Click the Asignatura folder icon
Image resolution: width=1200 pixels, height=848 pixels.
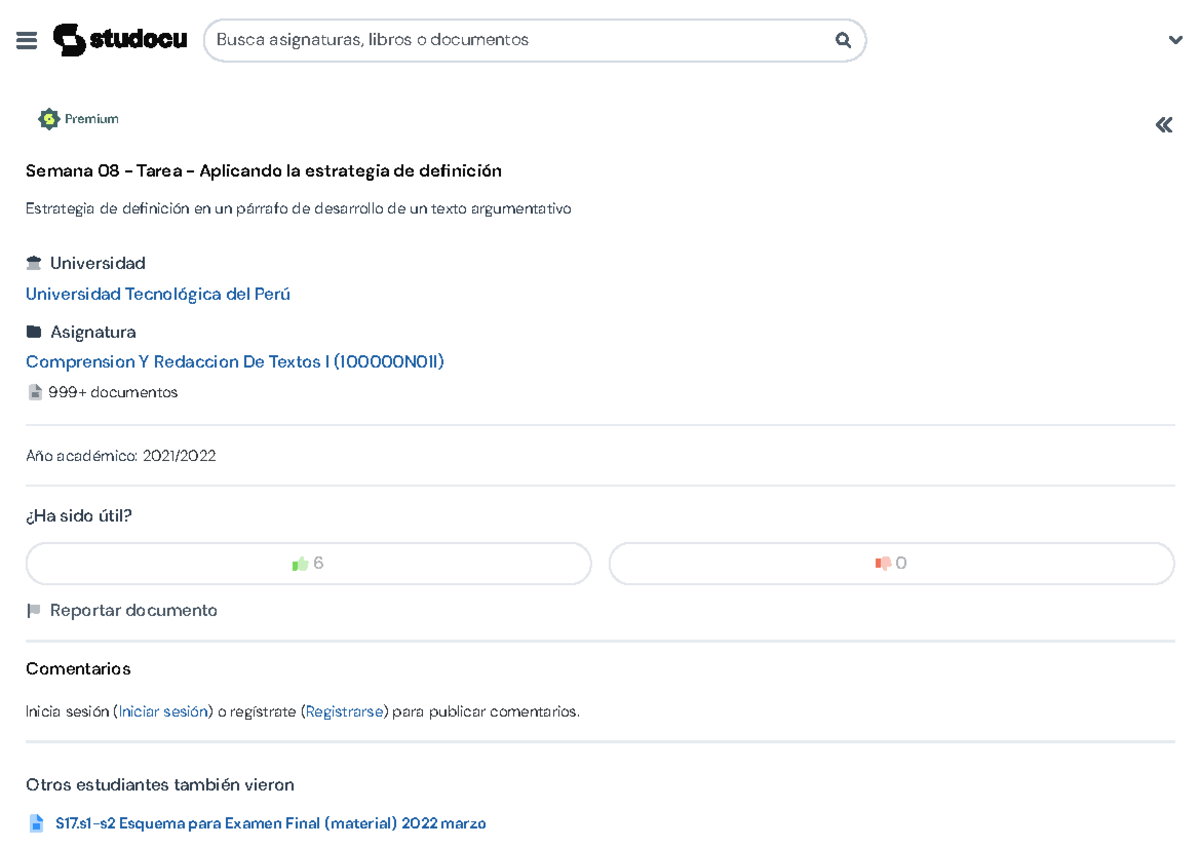pyautogui.click(x=34, y=332)
